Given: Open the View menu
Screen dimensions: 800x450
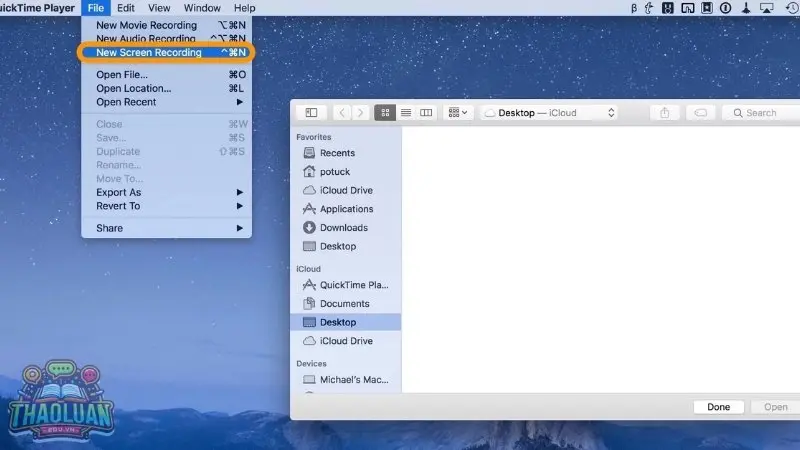Looking at the screenshot, I should (159, 8).
